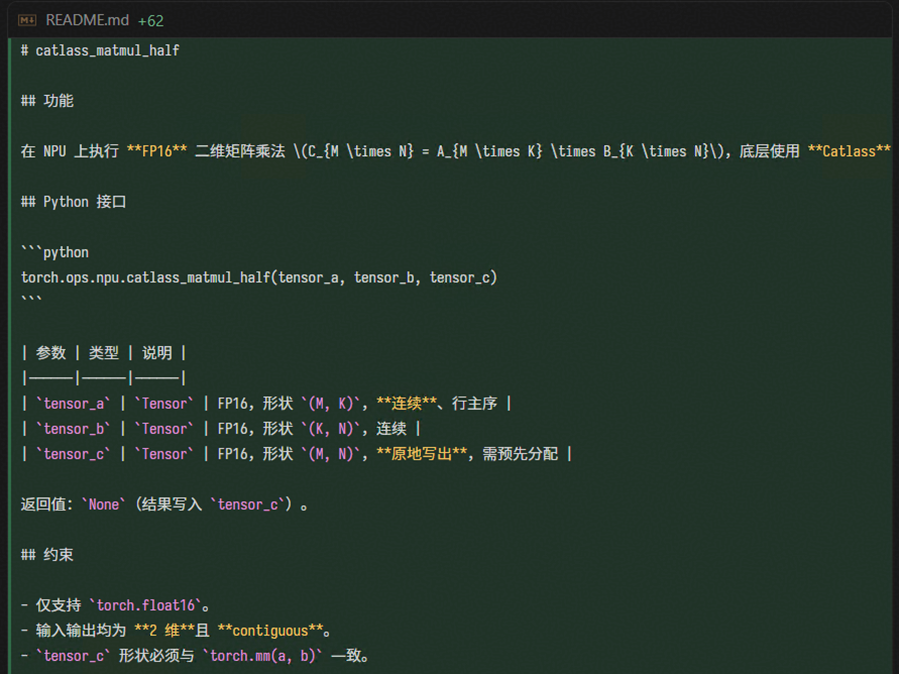Click the bold **原地写出** text
The width and height of the screenshot is (899, 674).
pyautogui.click(x=421, y=454)
